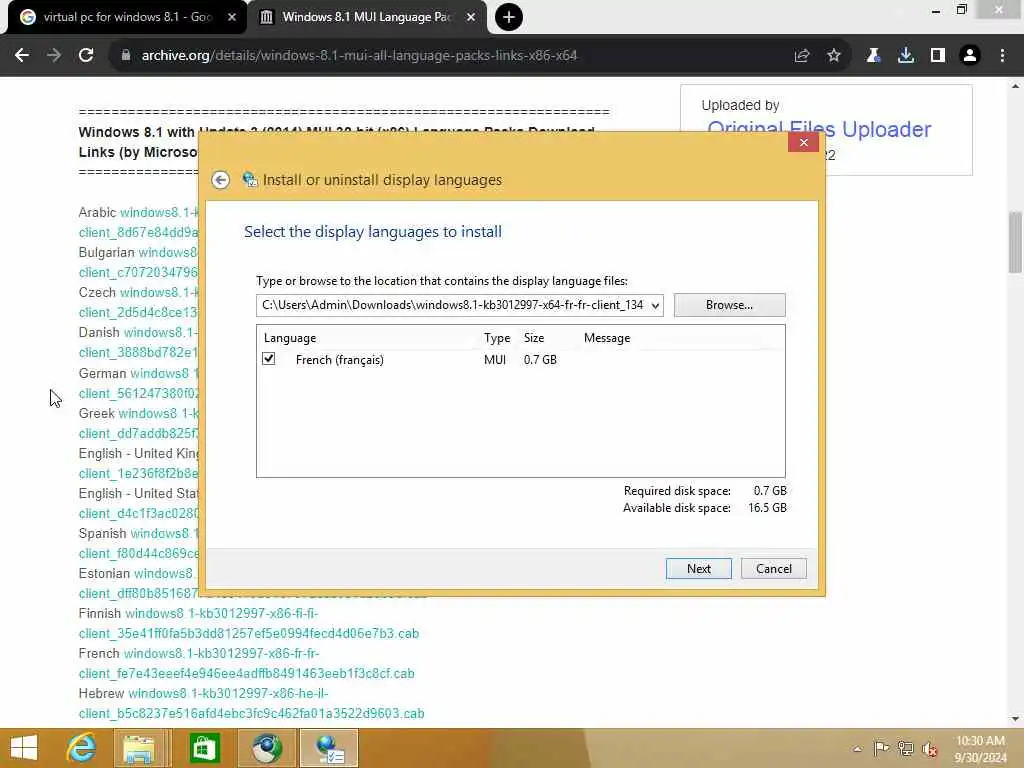
Task: Open Windows Store from the taskbar
Action: [x=204, y=748]
